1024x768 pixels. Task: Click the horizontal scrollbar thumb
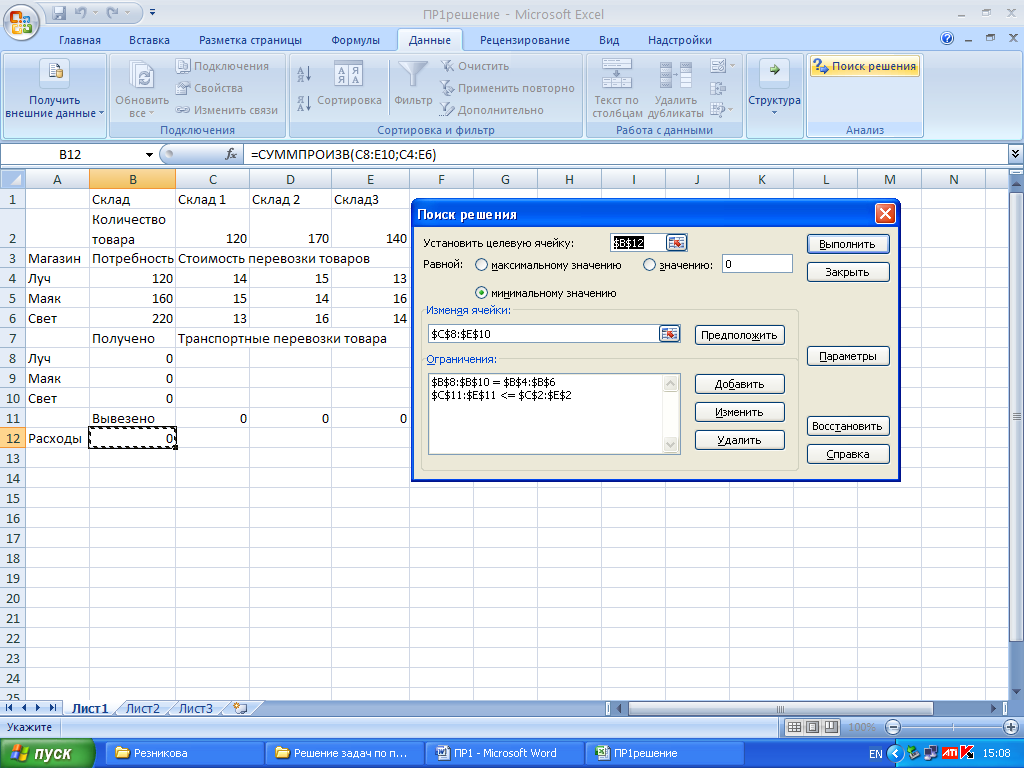click(x=780, y=709)
